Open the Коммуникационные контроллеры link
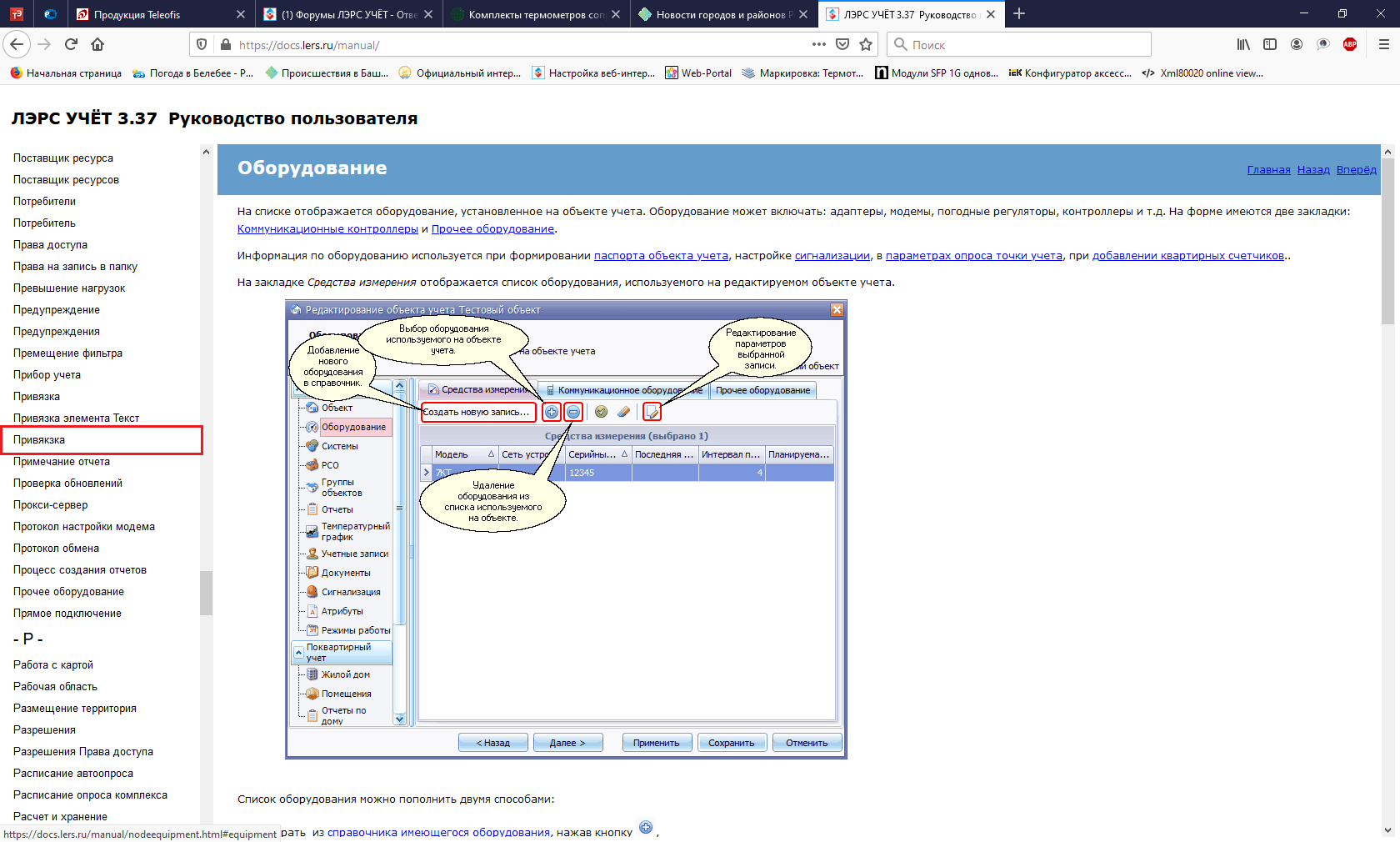This screenshot has height=842, width=1400. (x=327, y=228)
